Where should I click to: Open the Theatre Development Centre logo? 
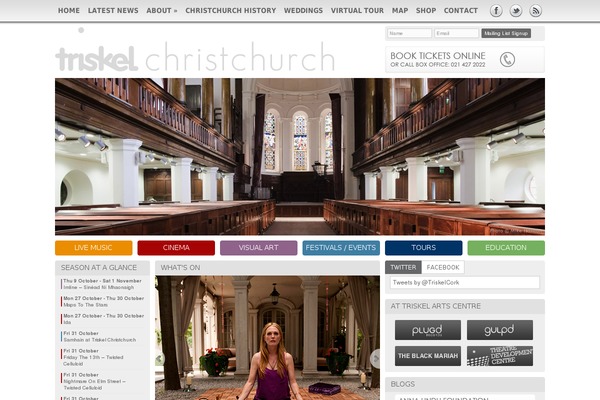click(x=500, y=356)
